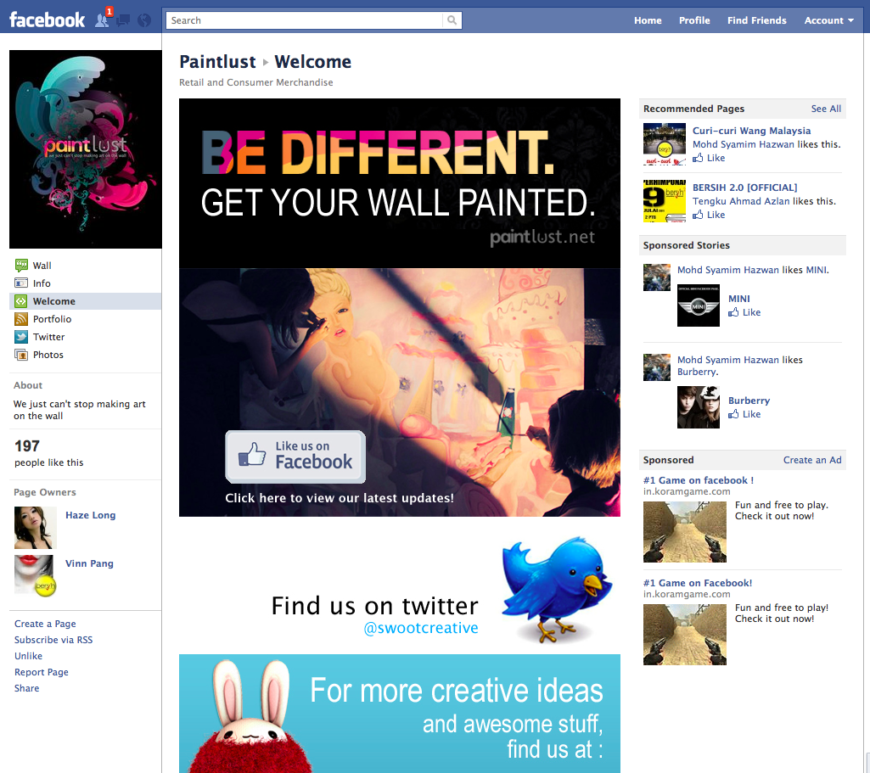Click the Facebook logo
This screenshot has width=870, height=773.
[47, 19]
